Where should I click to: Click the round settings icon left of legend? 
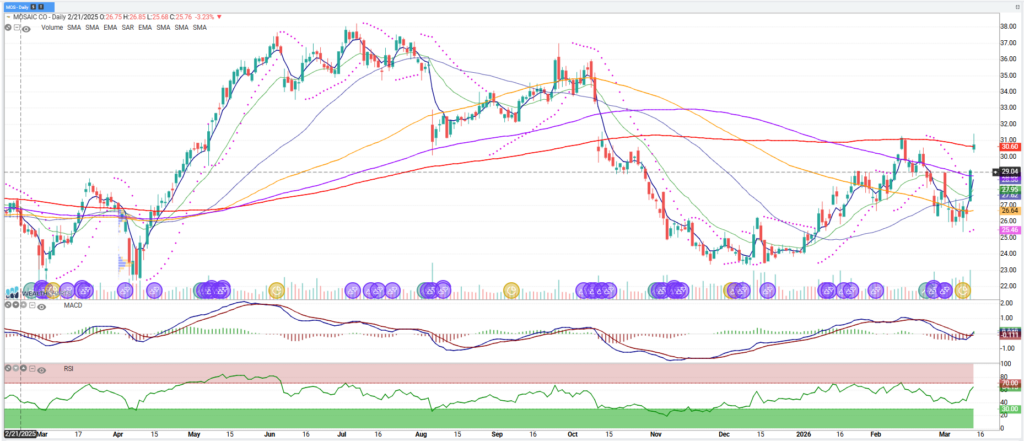click(7, 29)
